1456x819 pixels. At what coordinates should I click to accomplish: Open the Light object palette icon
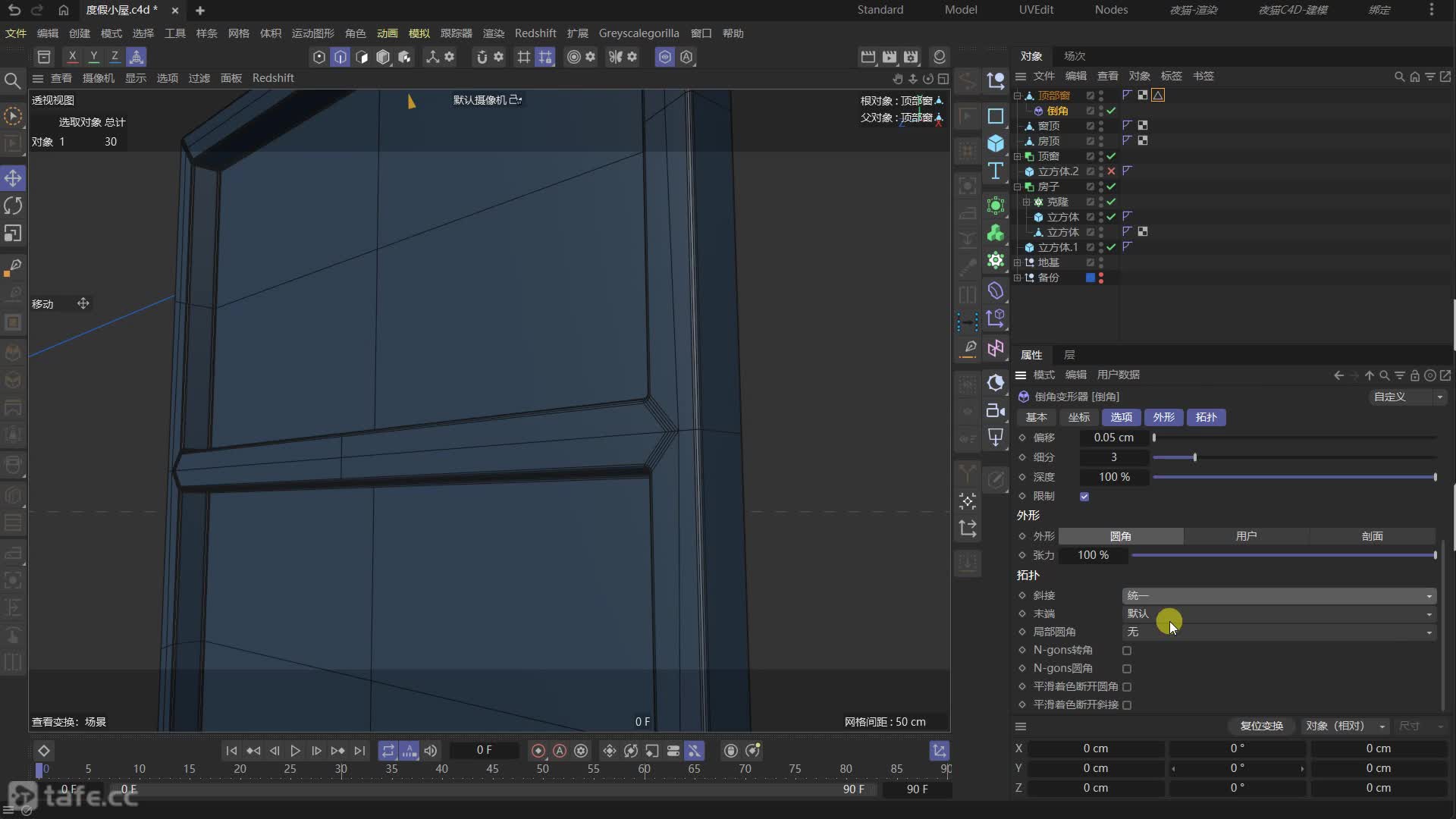point(996,438)
